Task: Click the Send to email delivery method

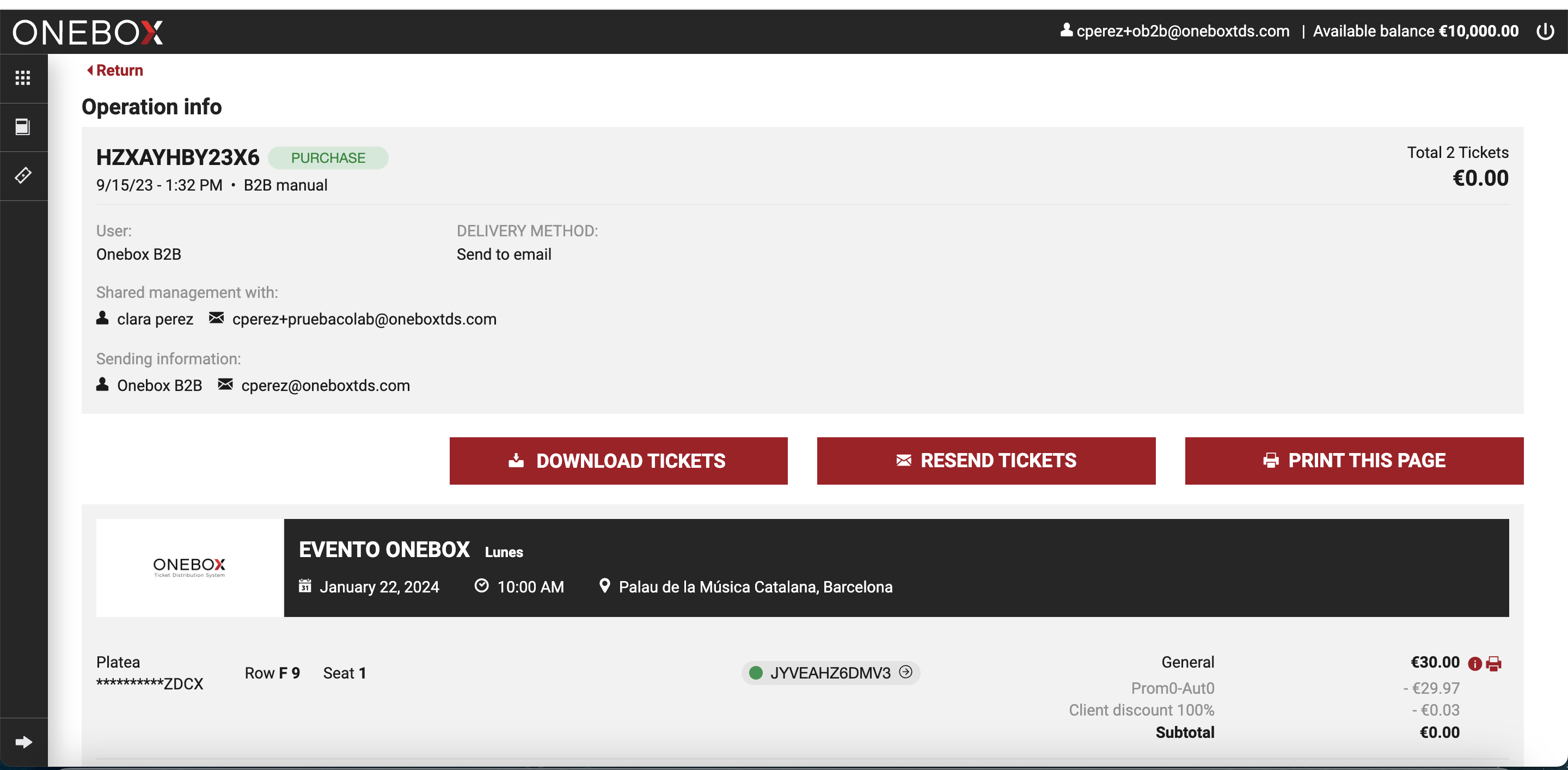Action: pyautogui.click(x=504, y=254)
